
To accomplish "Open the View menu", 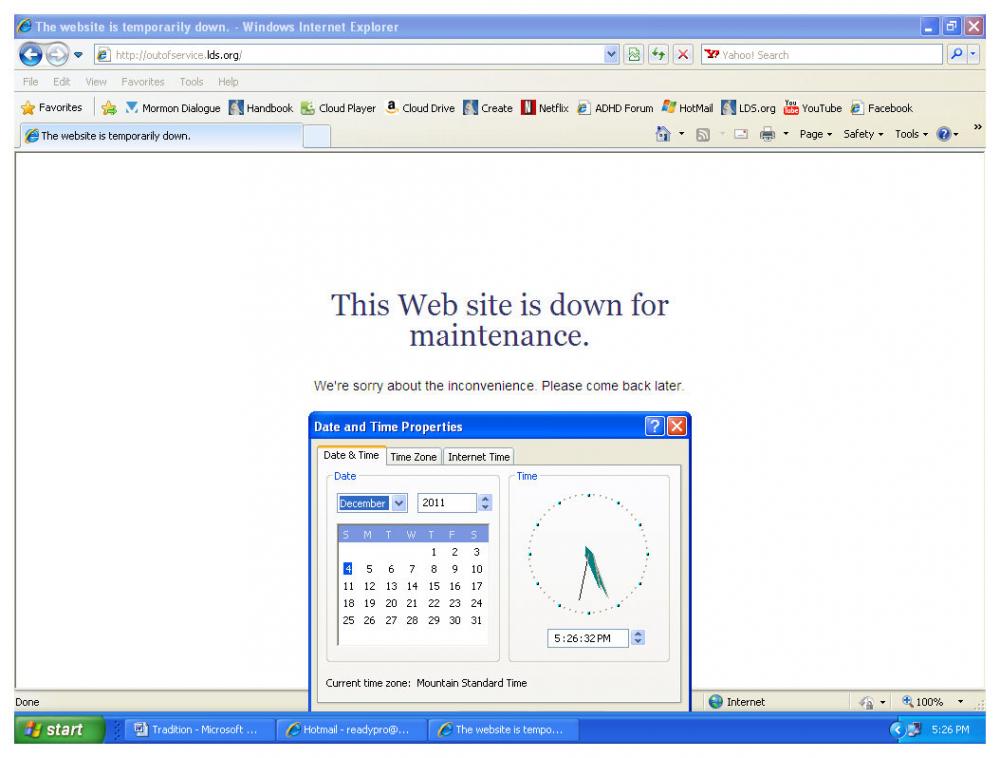I will tap(96, 82).
